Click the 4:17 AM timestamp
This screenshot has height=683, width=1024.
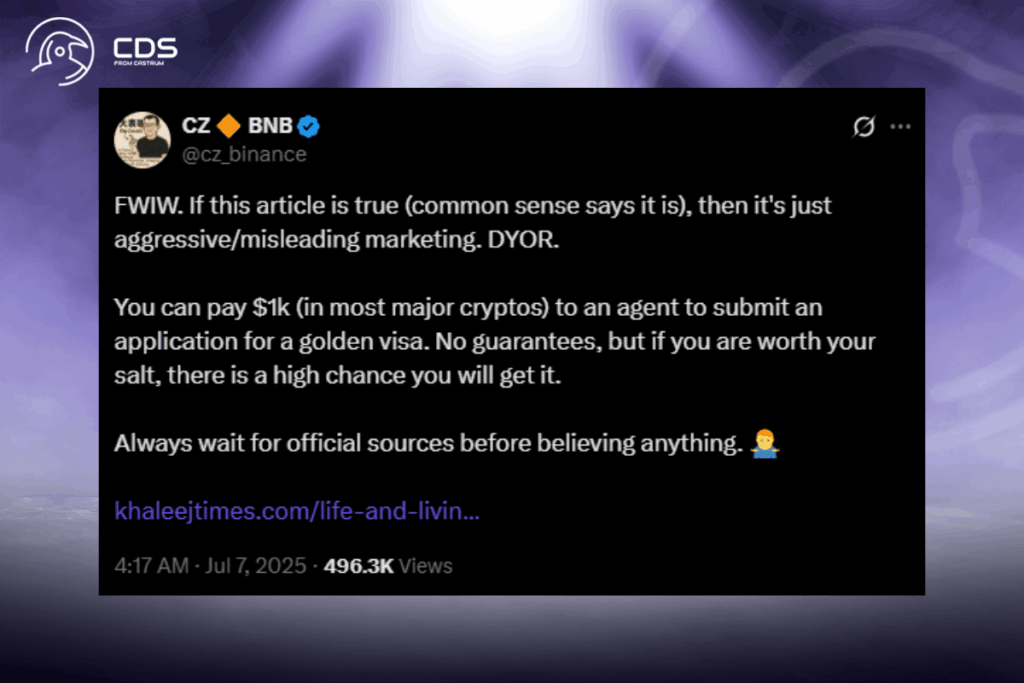coord(151,566)
